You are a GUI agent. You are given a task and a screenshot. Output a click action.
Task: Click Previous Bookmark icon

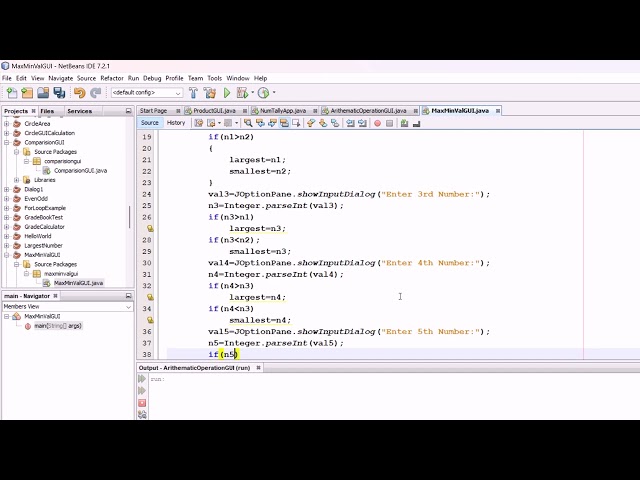311,123
